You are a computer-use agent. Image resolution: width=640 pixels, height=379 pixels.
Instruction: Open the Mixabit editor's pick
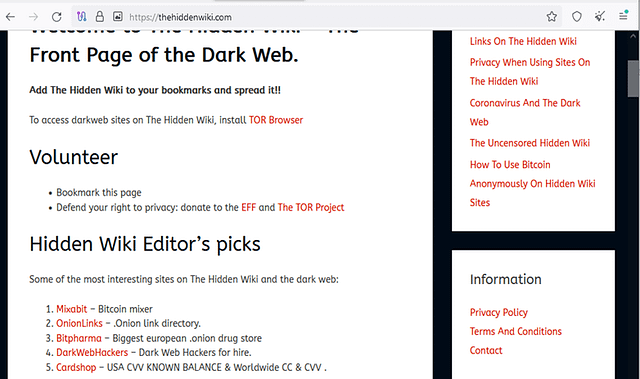71,309
